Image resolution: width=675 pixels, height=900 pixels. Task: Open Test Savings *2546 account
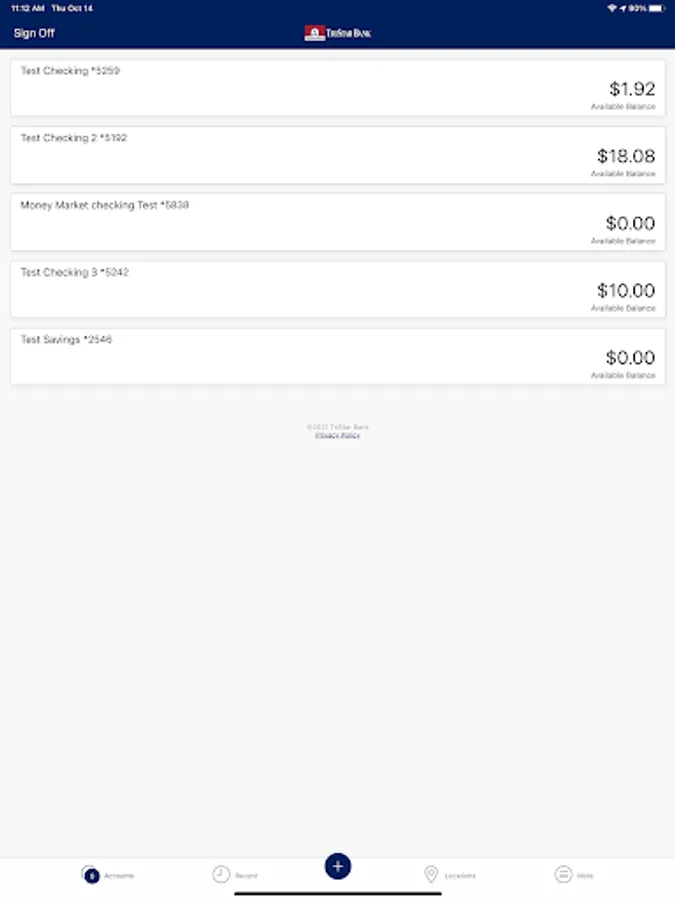(338, 356)
